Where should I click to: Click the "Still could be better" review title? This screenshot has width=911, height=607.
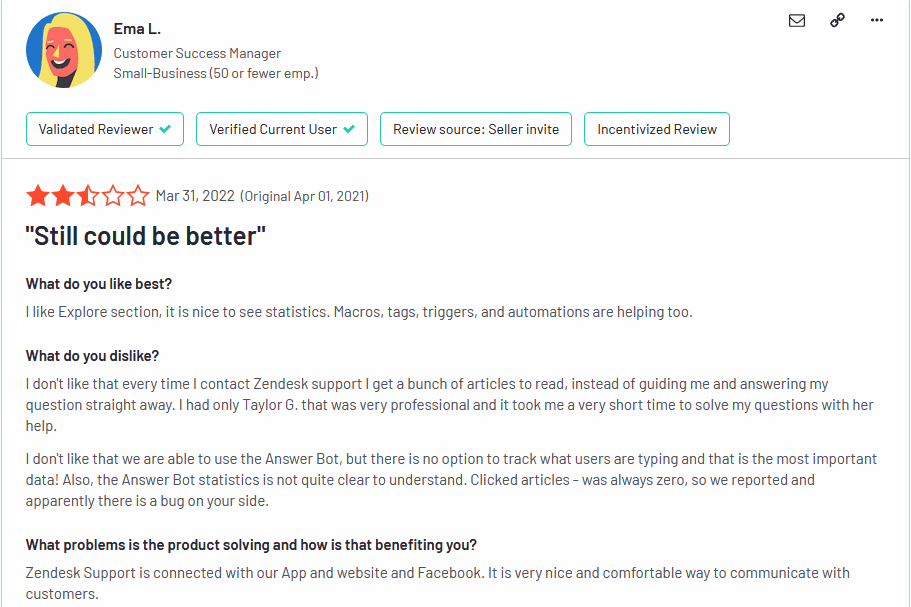[146, 236]
